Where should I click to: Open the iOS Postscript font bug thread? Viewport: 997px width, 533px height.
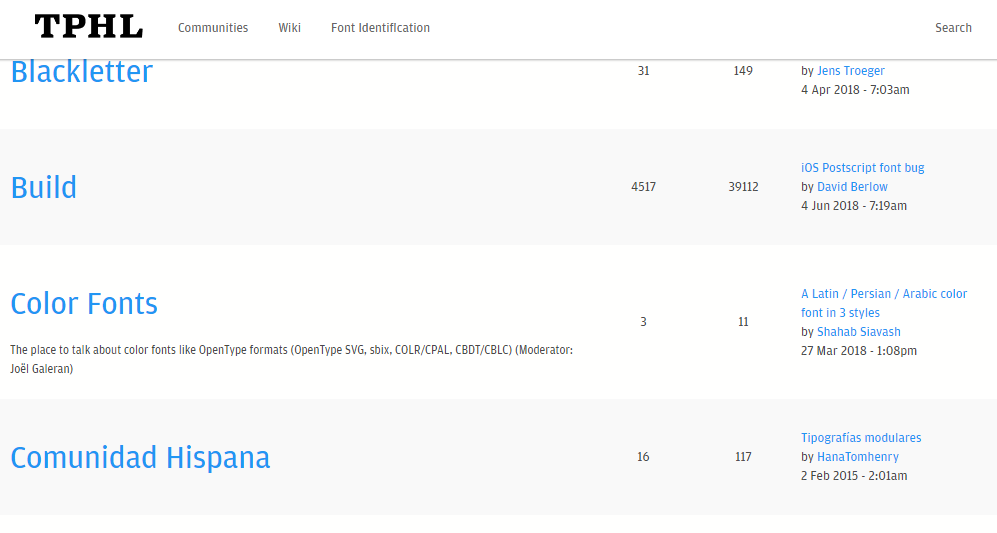click(863, 168)
